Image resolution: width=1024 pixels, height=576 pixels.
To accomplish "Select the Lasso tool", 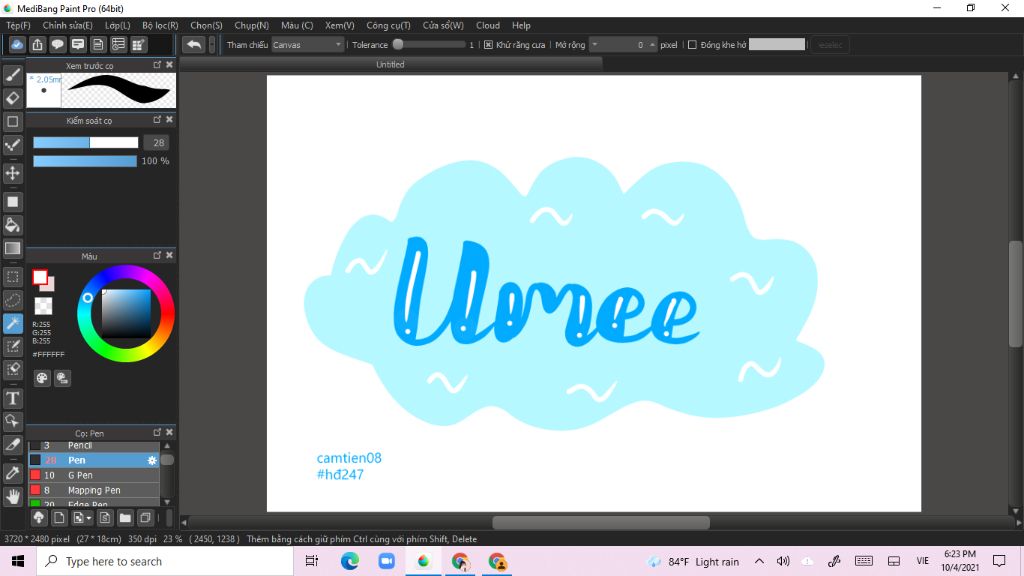I will 12,300.
